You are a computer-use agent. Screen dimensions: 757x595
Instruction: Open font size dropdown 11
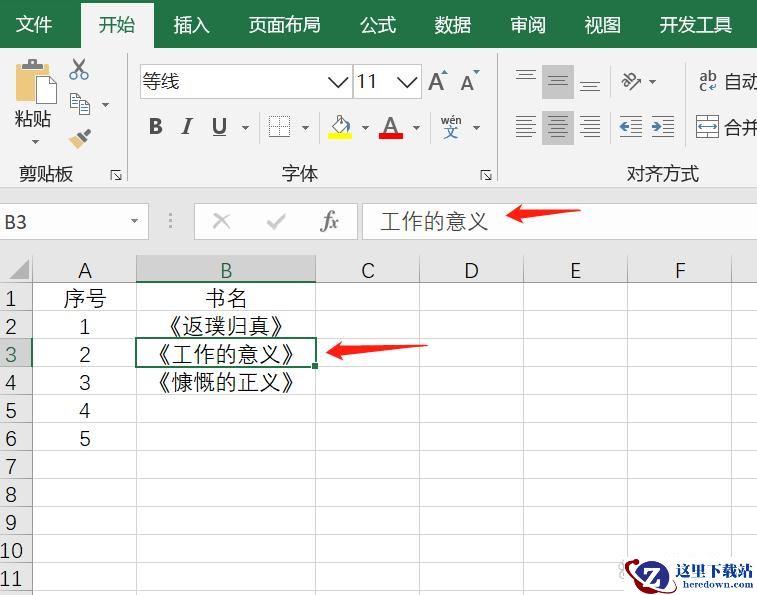click(x=407, y=81)
